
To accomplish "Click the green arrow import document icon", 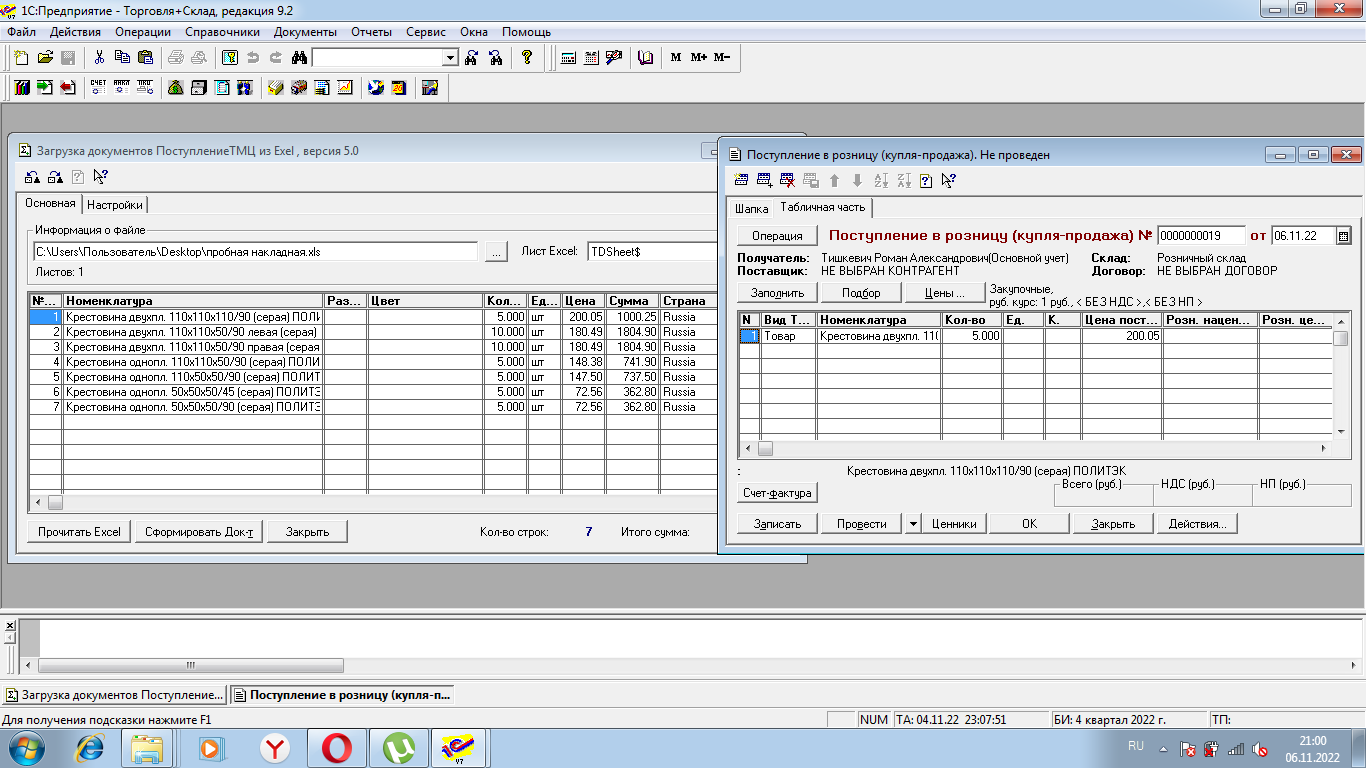I will [45, 88].
